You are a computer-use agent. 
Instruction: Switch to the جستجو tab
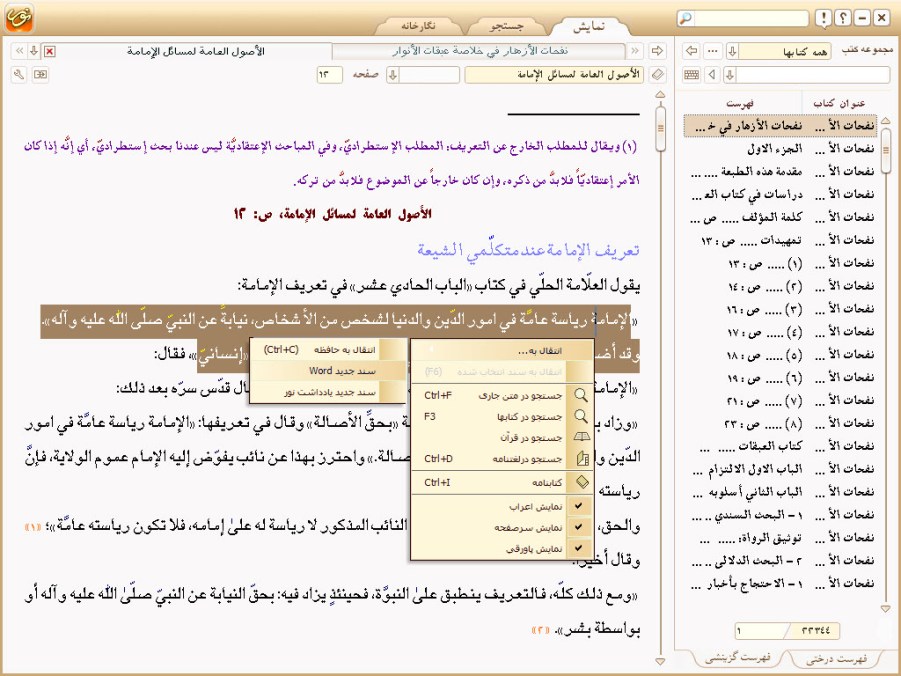coord(506,26)
